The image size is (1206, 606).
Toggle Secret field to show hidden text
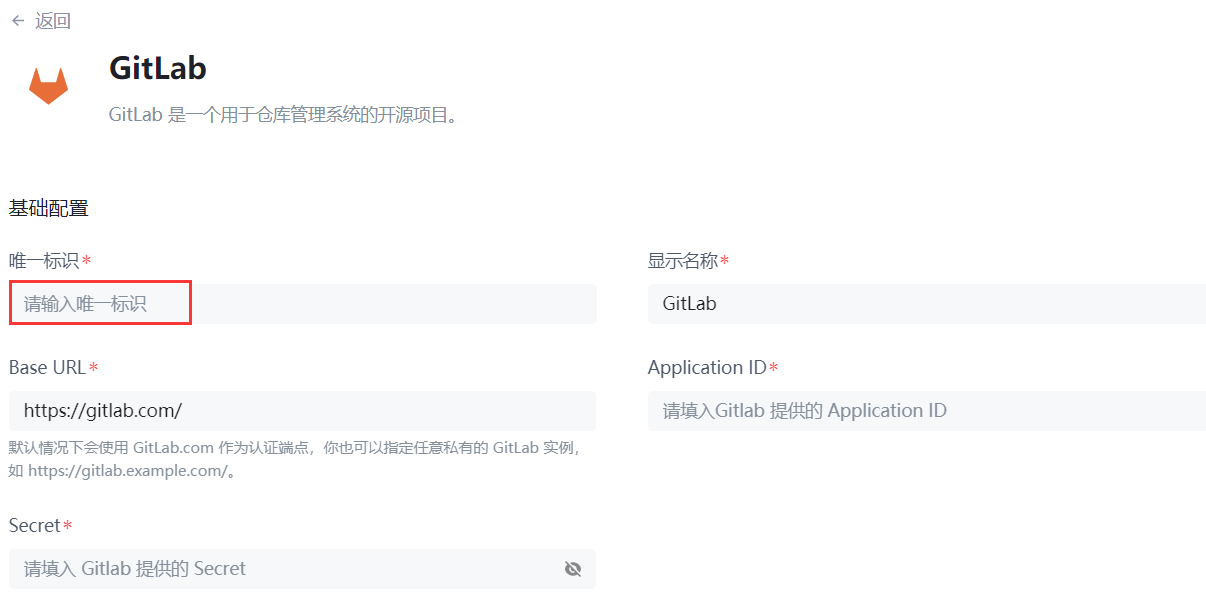tap(572, 568)
